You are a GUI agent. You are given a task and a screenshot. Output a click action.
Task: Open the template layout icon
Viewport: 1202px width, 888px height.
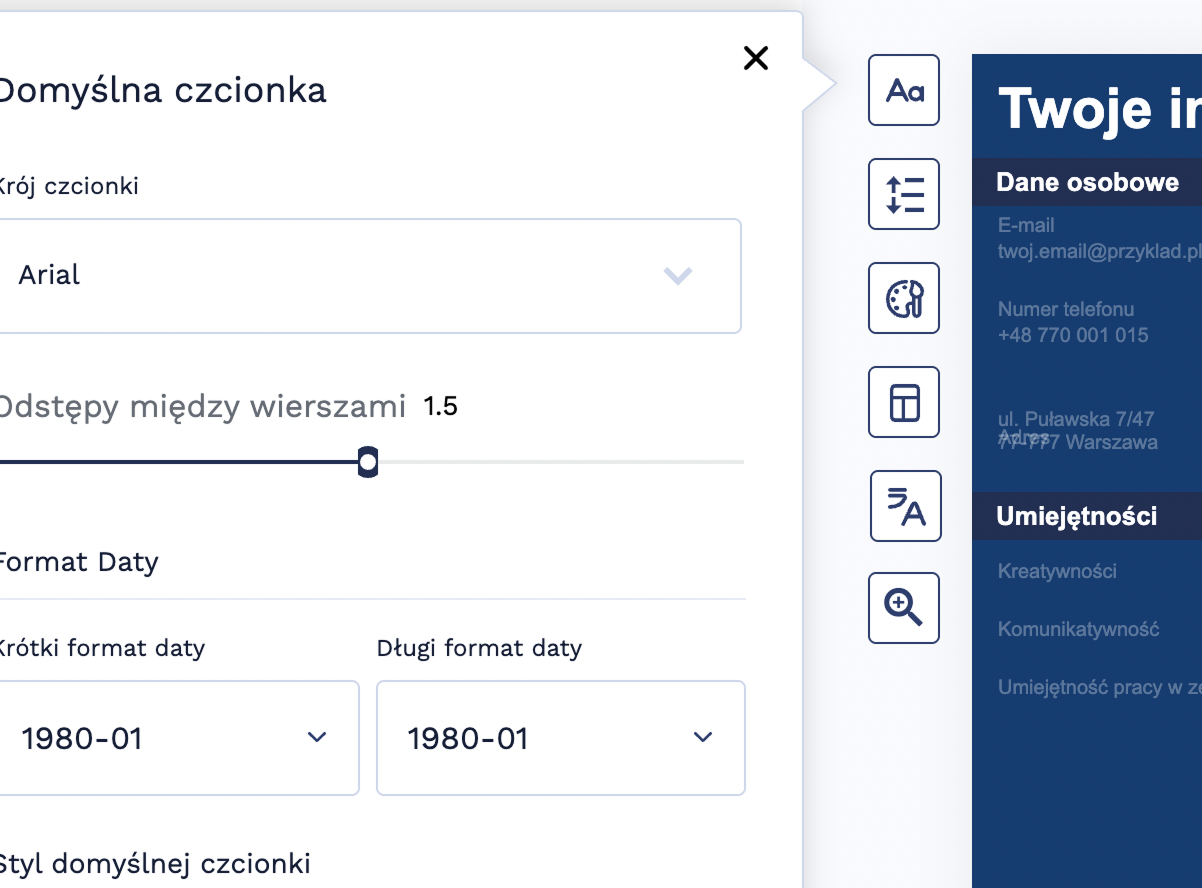pyautogui.click(x=904, y=402)
